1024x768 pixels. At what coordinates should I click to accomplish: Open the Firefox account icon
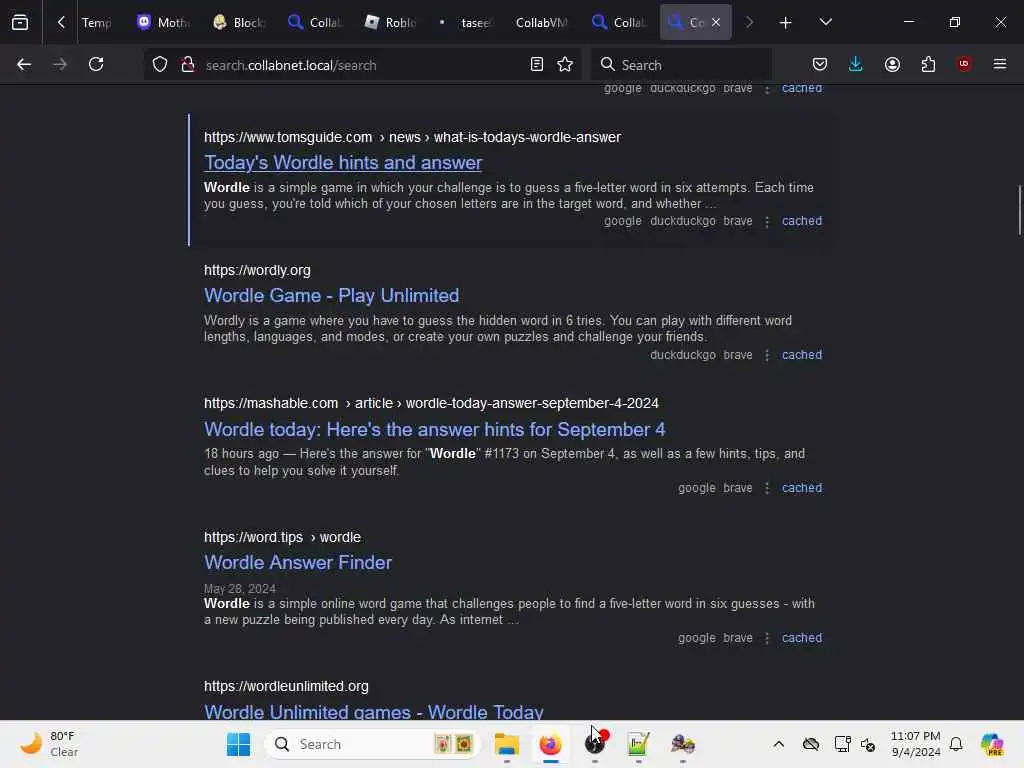892,64
